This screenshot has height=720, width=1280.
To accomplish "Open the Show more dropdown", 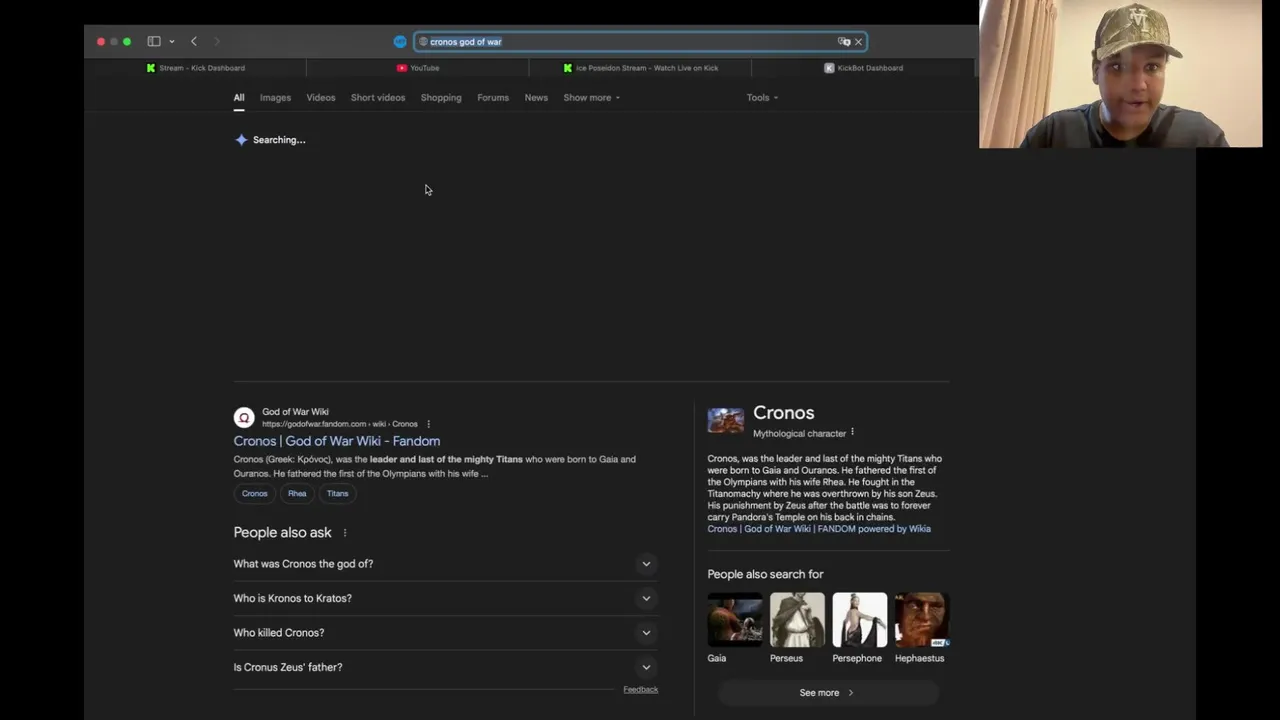I will click(591, 98).
